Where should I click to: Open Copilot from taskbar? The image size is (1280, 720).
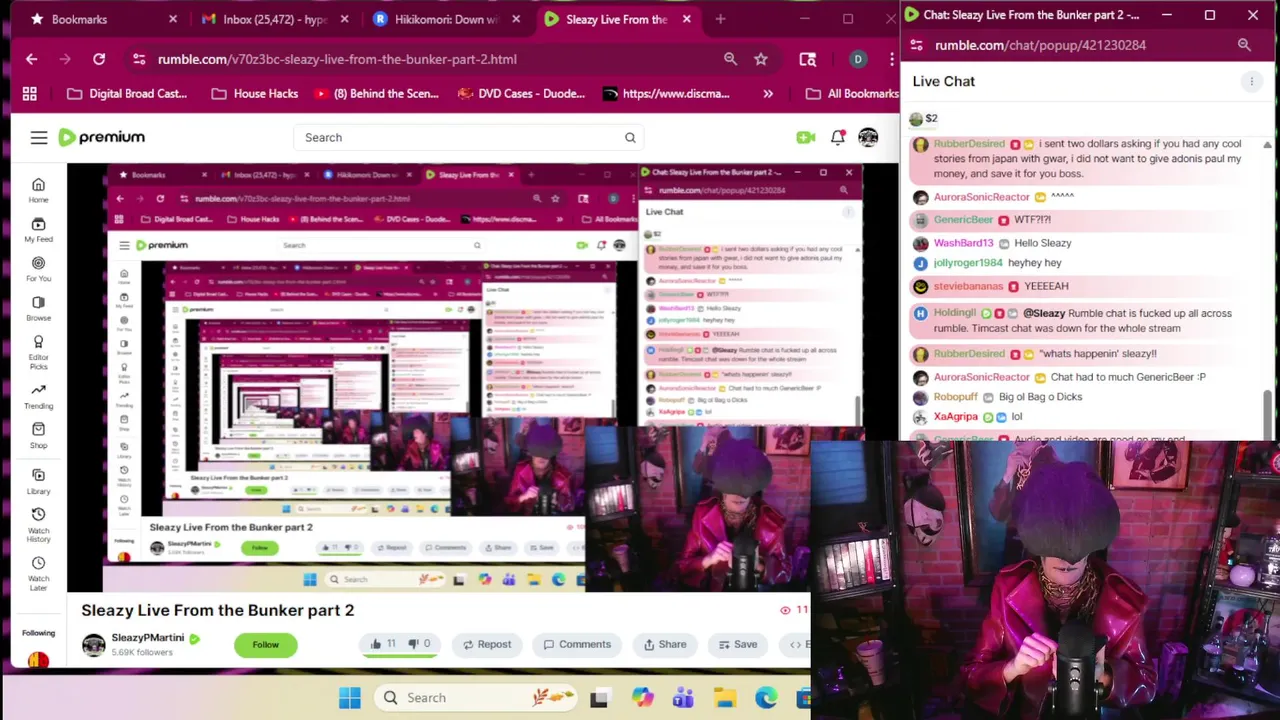pyautogui.click(x=642, y=698)
